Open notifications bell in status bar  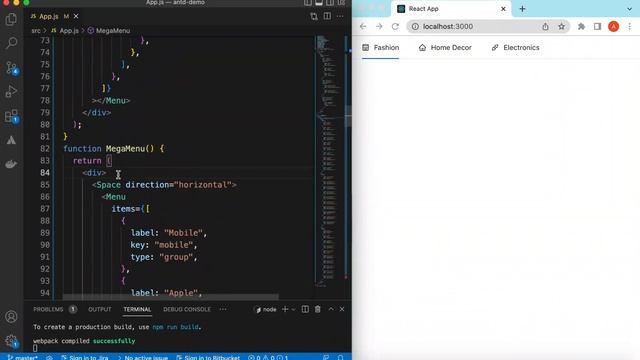click(340, 357)
